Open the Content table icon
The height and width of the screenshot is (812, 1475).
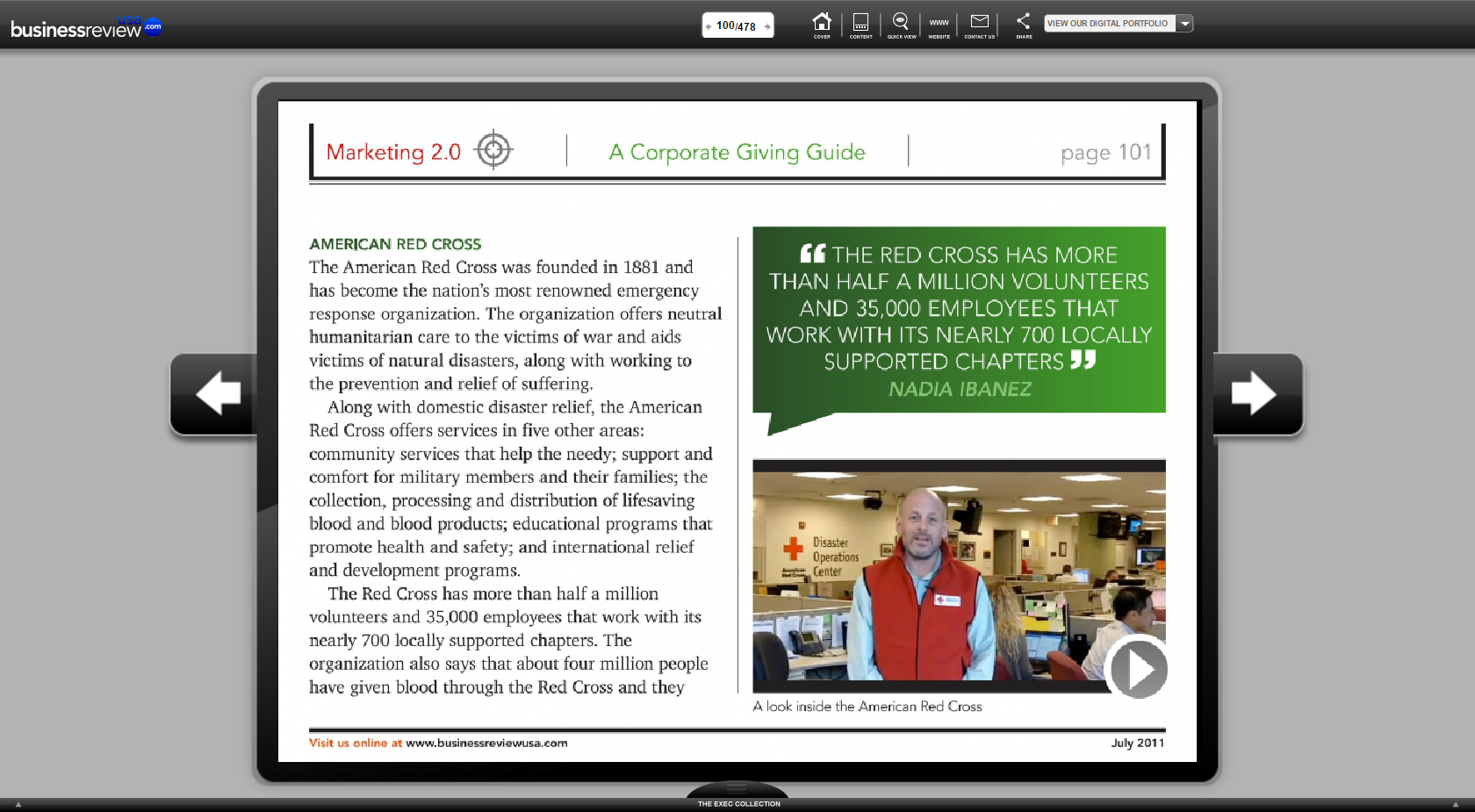[x=860, y=25]
